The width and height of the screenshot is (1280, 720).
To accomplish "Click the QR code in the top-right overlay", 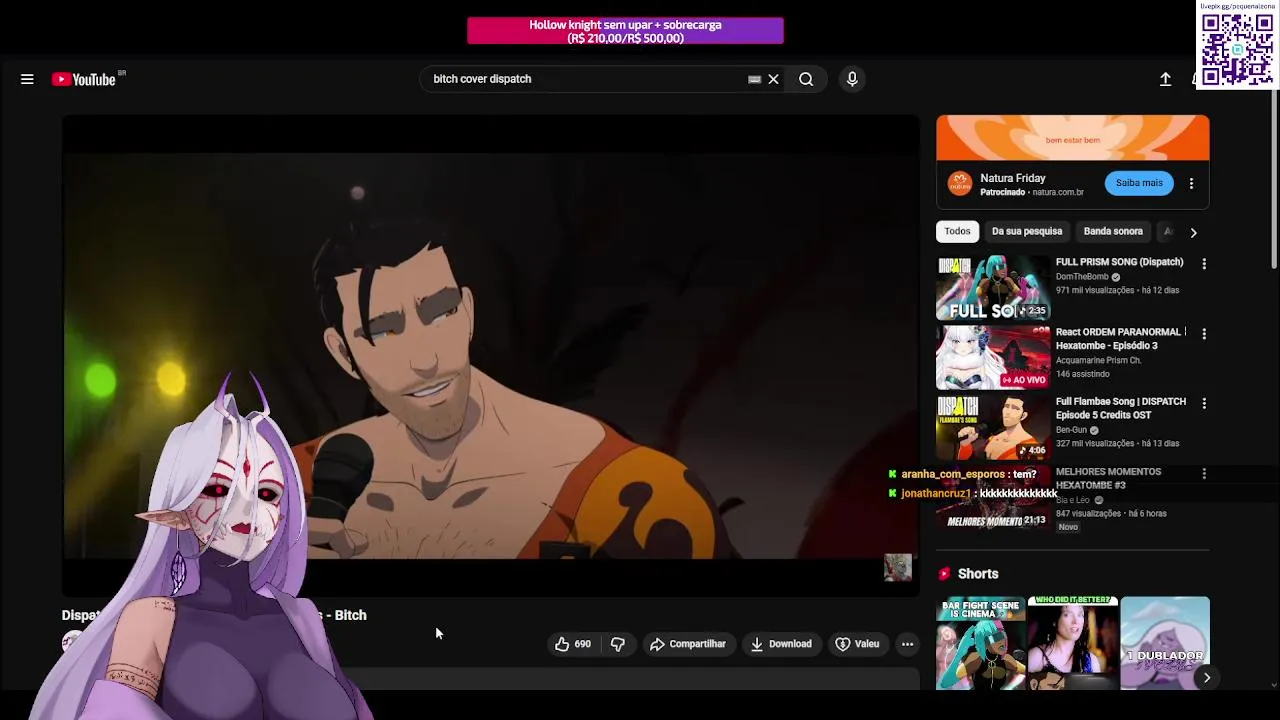I will point(1238,49).
